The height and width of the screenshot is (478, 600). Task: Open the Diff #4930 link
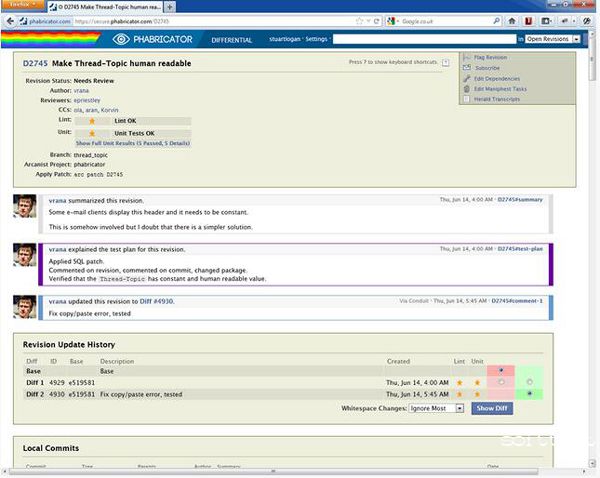click(157, 302)
